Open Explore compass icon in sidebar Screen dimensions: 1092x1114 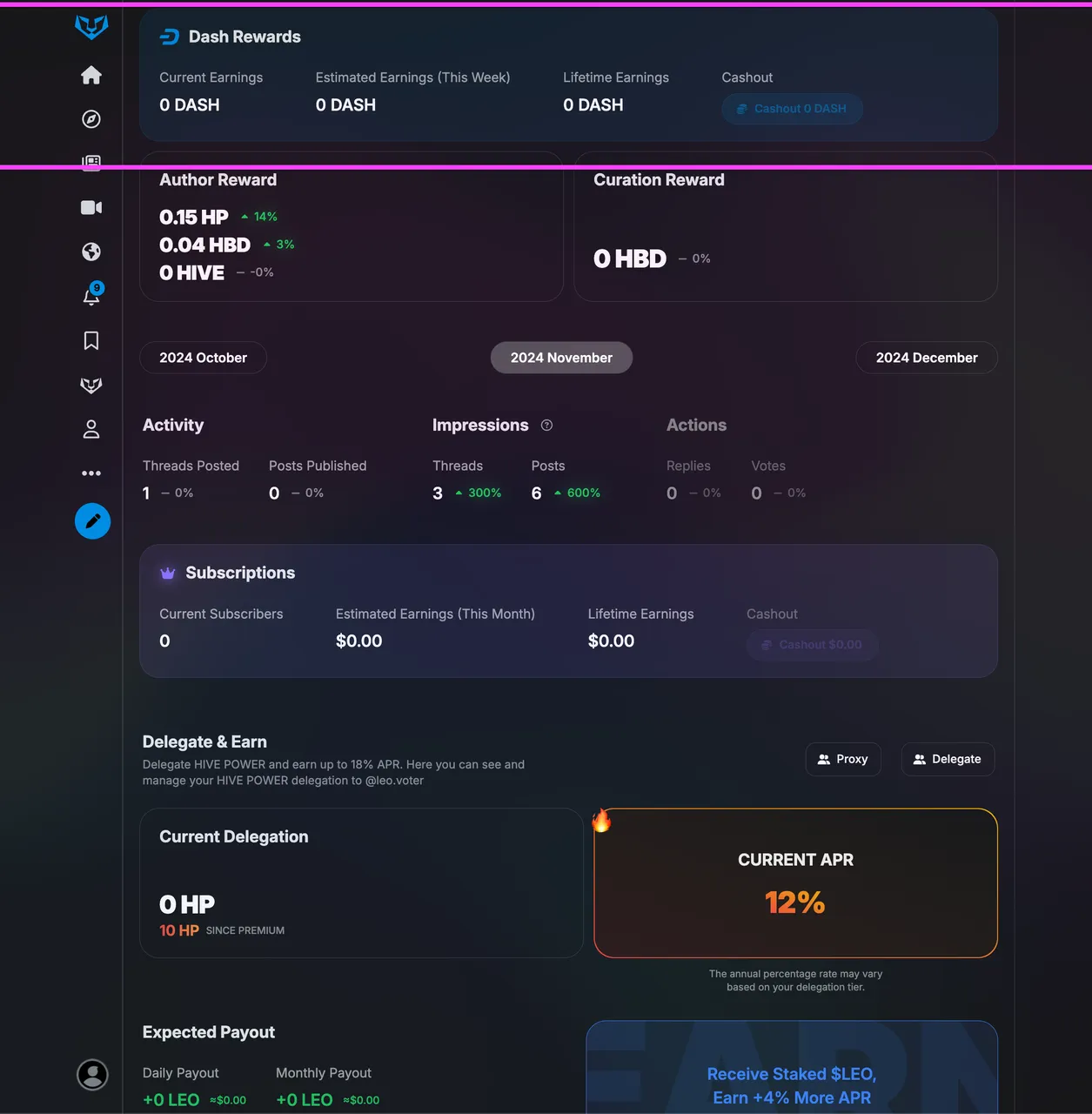[x=91, y=119]
